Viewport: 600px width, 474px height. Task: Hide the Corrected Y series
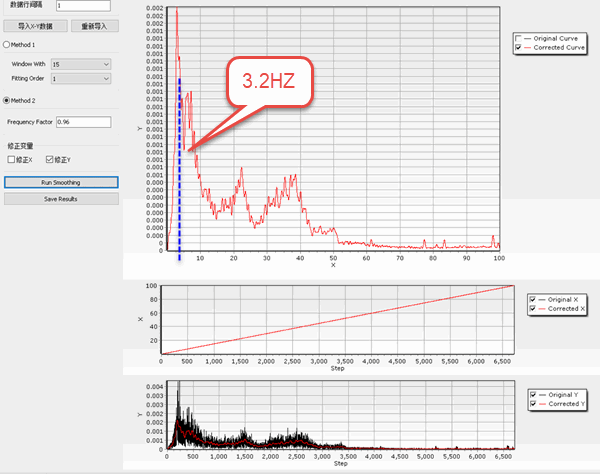531,403
